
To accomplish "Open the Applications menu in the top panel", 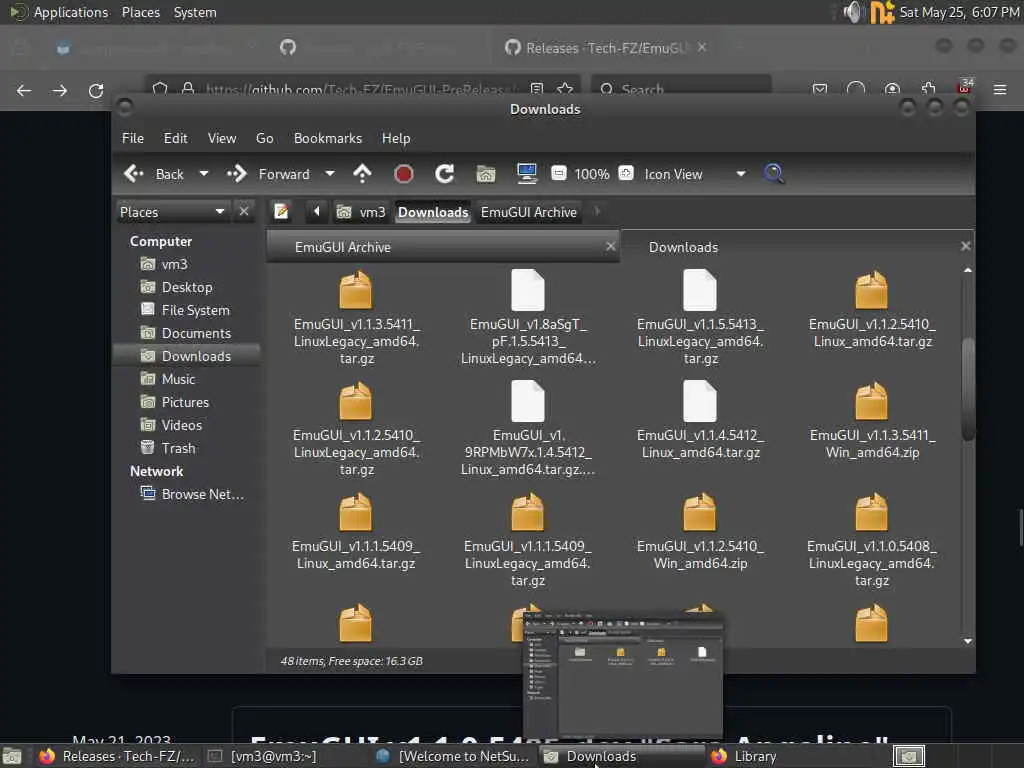I will tap(70, 12).
